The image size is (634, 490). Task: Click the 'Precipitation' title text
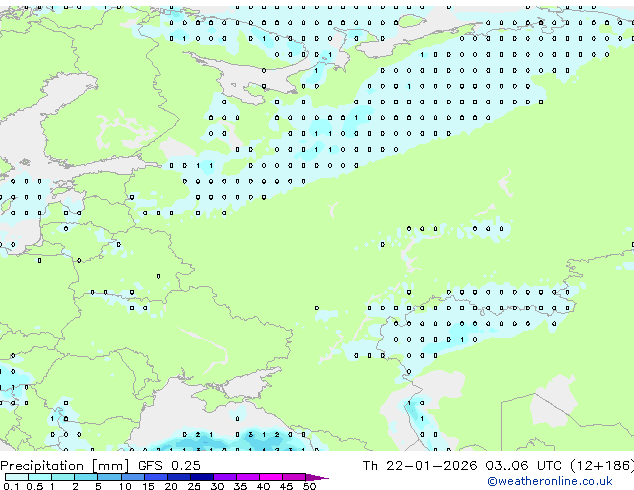pyautogui.click(x=42, y=466)
